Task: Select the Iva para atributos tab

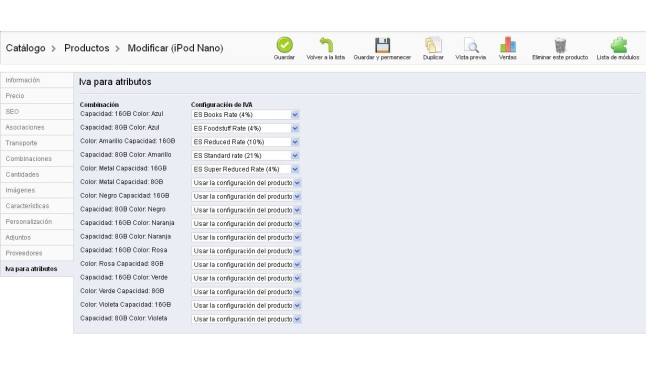Action: coord(37,269)
